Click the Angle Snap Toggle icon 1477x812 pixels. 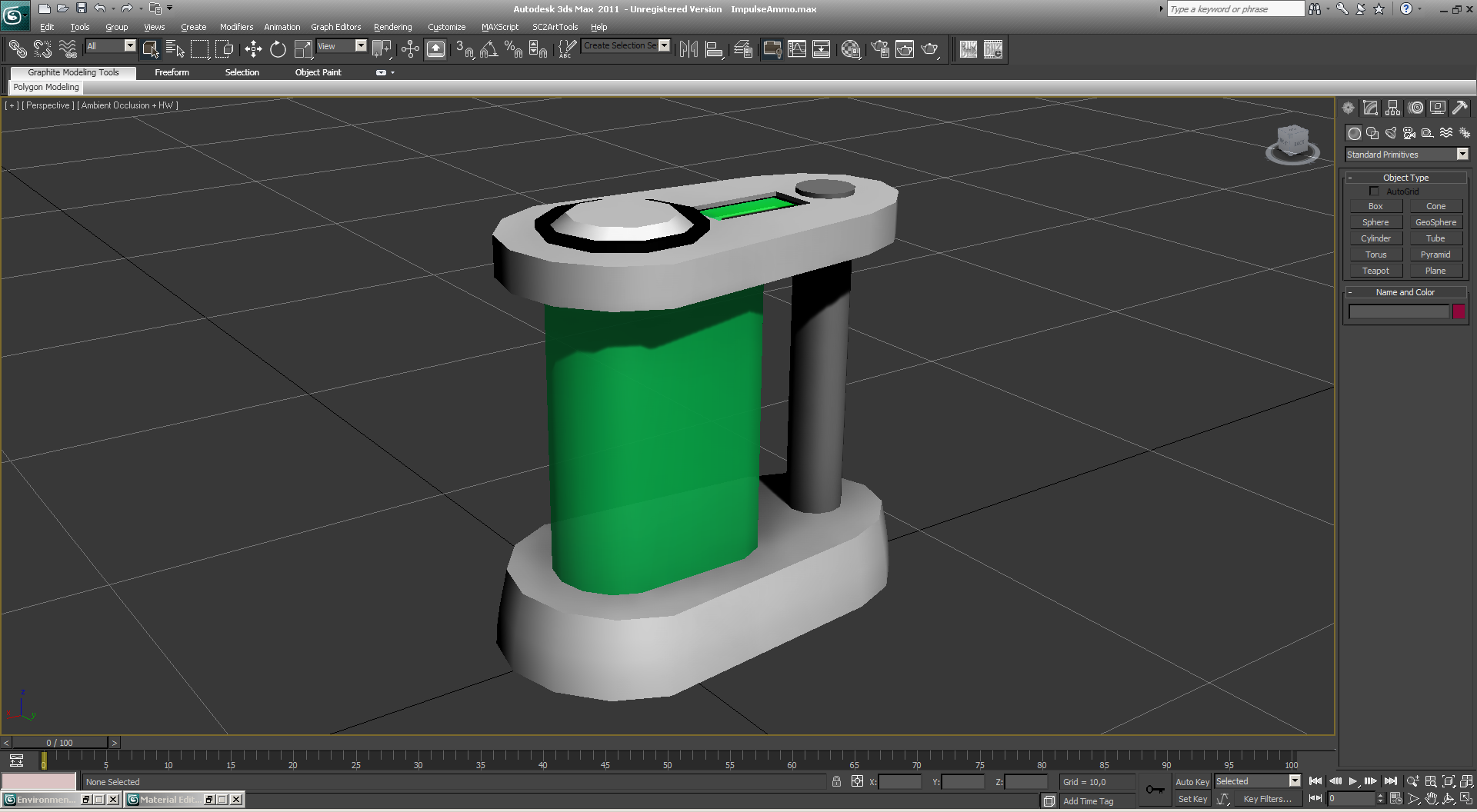coord(488,49)
